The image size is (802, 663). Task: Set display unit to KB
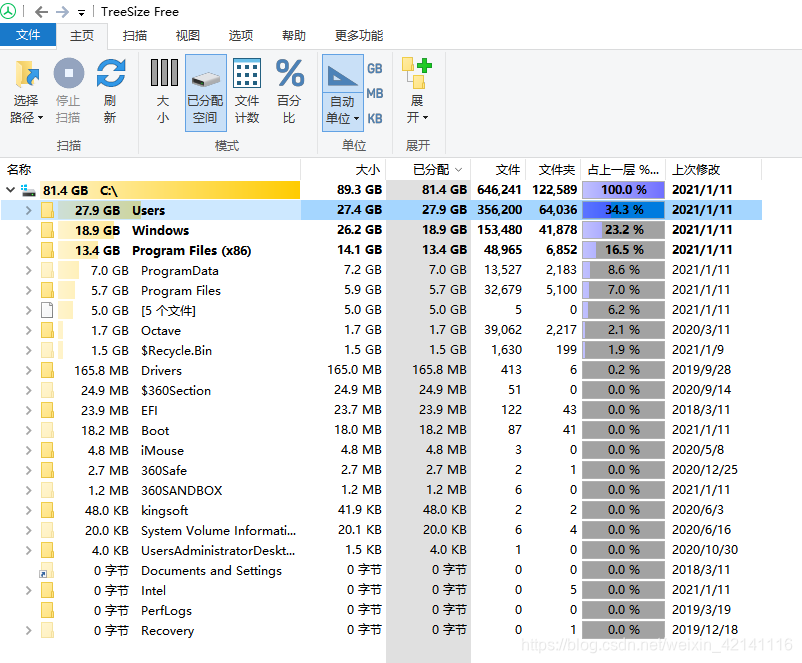point(374,118)
